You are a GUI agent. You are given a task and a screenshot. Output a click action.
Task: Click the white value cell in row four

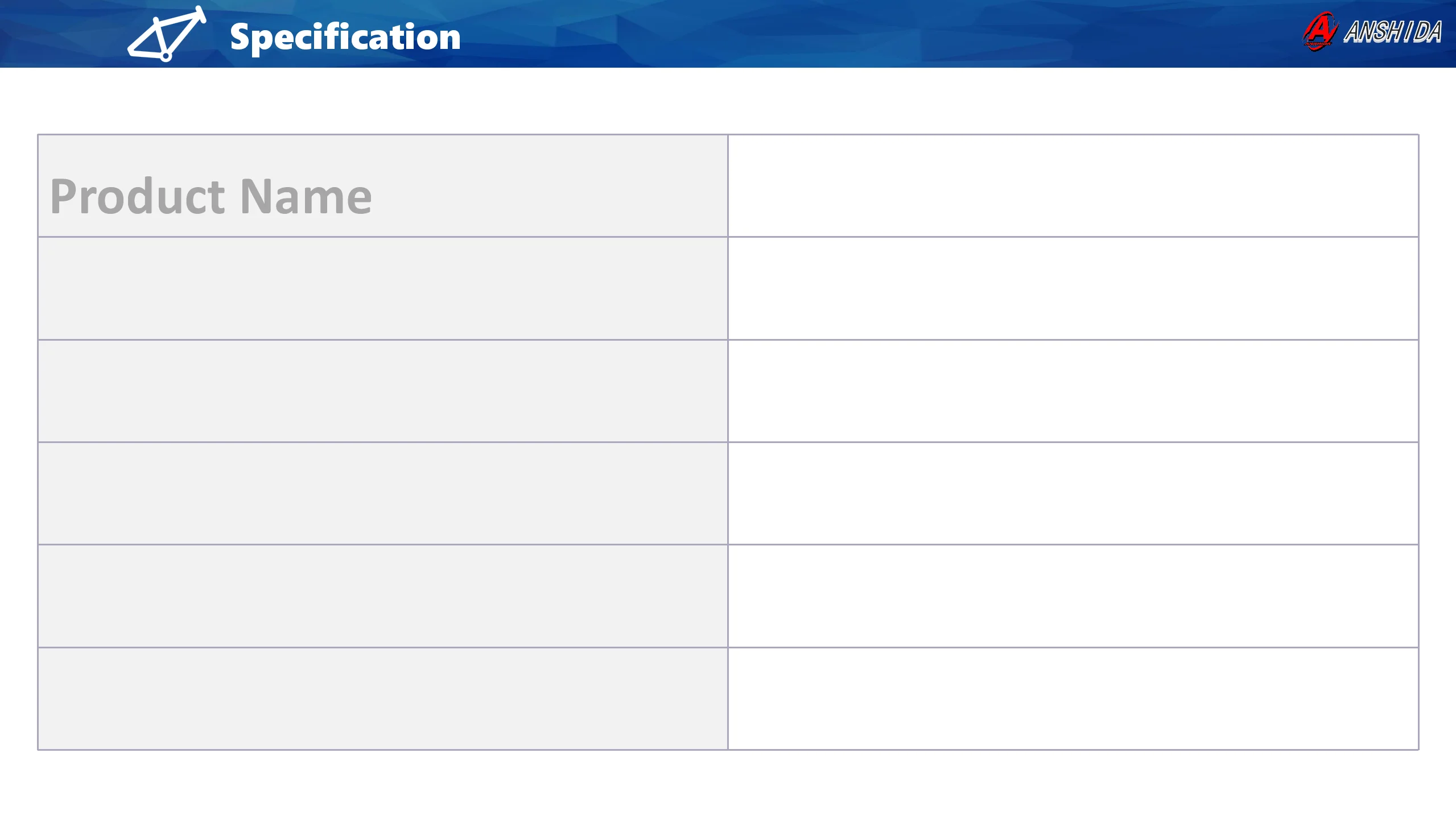[1073, 494]
